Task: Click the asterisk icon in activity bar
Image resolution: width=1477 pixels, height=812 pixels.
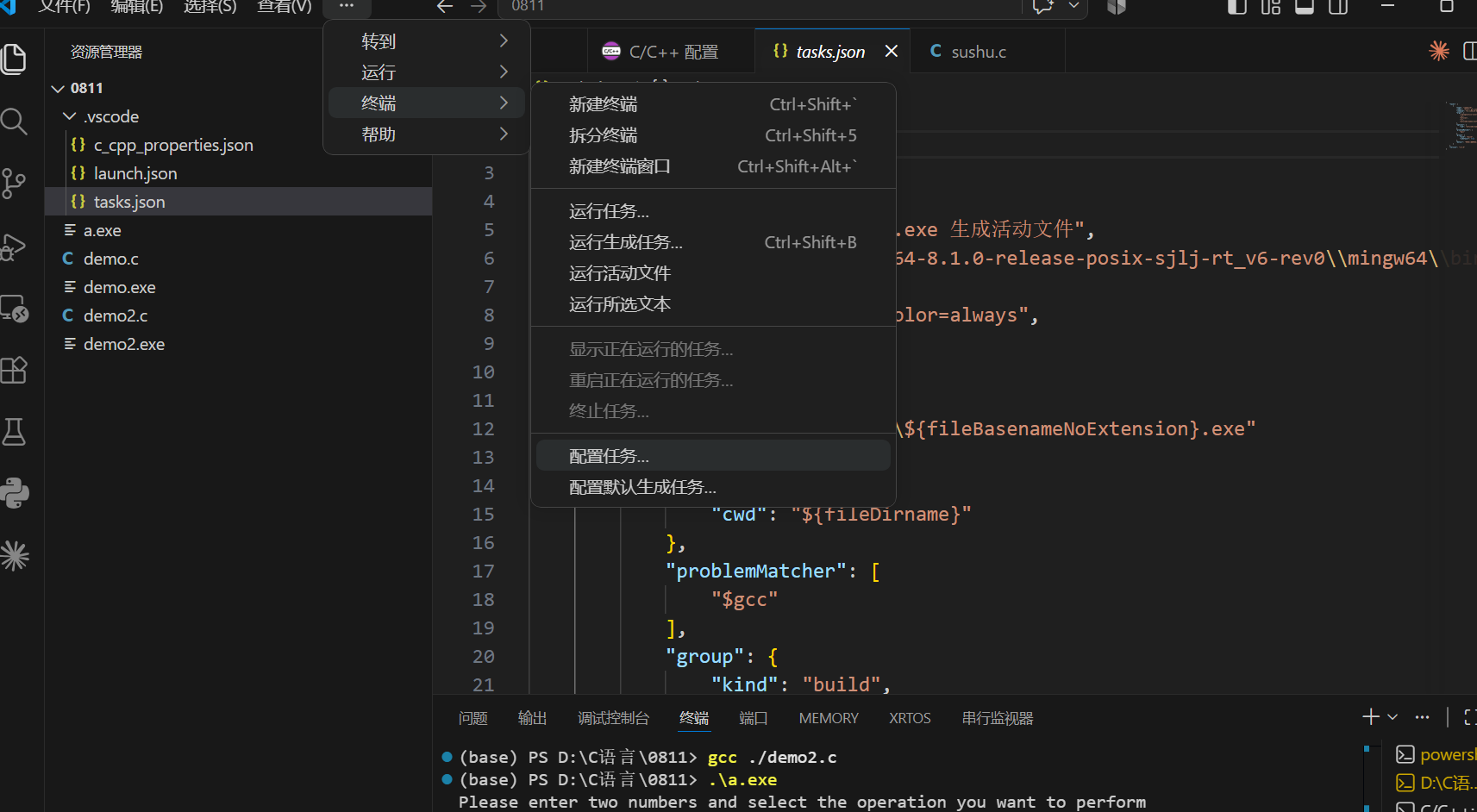Action: [14, 556]
